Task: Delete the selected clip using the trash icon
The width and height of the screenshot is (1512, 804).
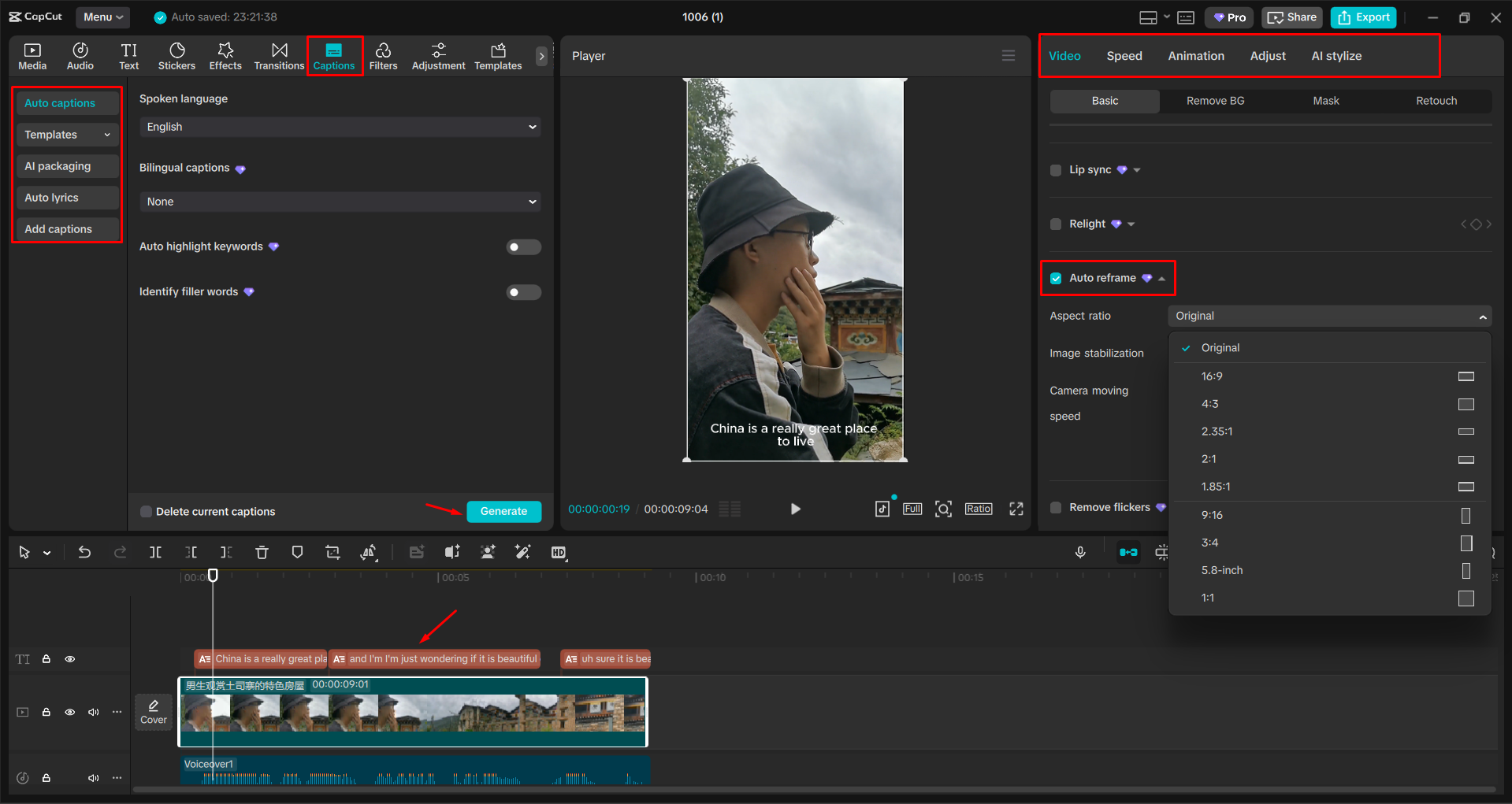Action: (262, 552)
